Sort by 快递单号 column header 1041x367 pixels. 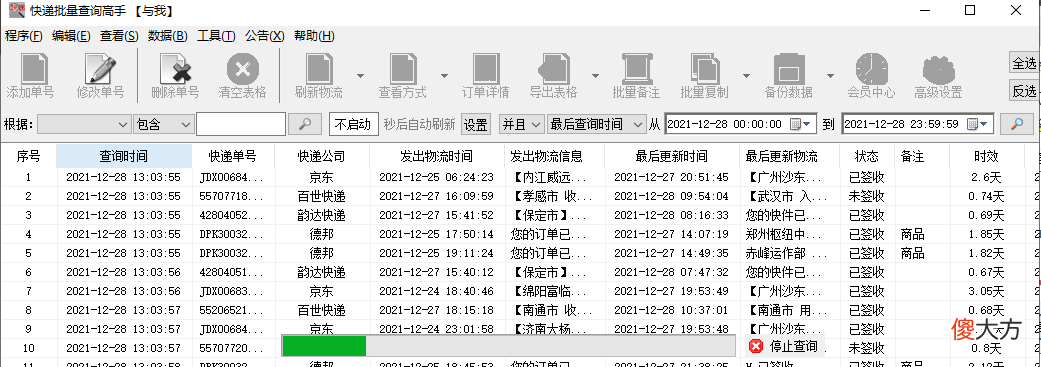point(232,157)
